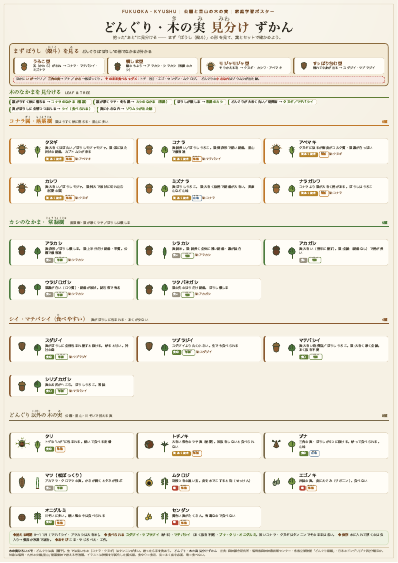Click the leaf icon in the ウラジロガシ card
398x563 pixels.
(x=37, y=289)
